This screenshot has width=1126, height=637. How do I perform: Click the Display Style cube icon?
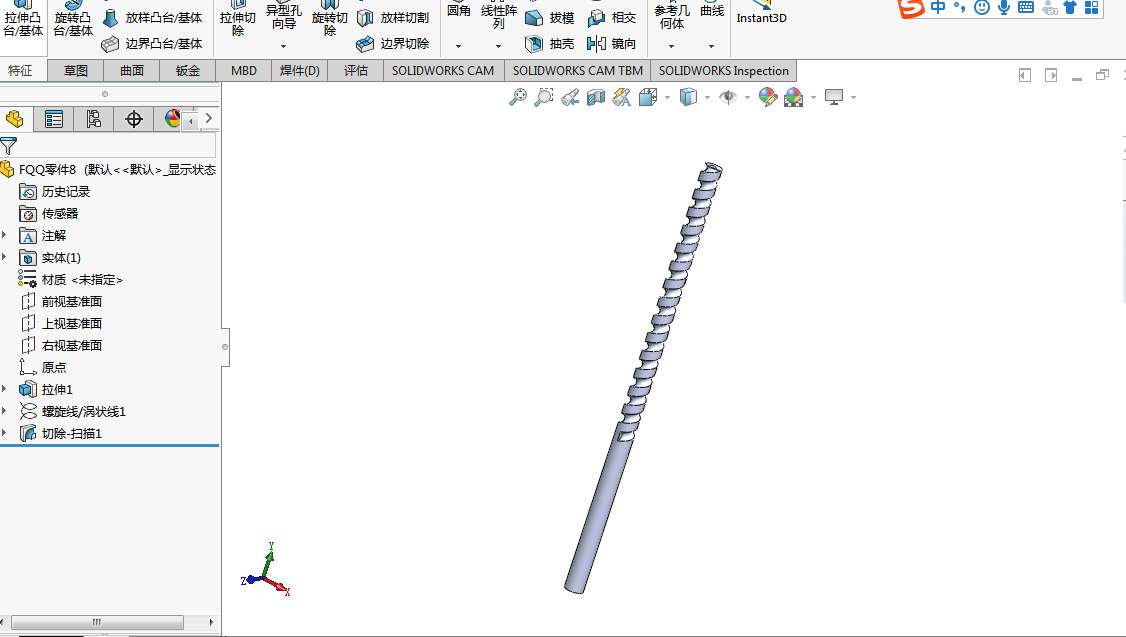(x=688, y=97)
